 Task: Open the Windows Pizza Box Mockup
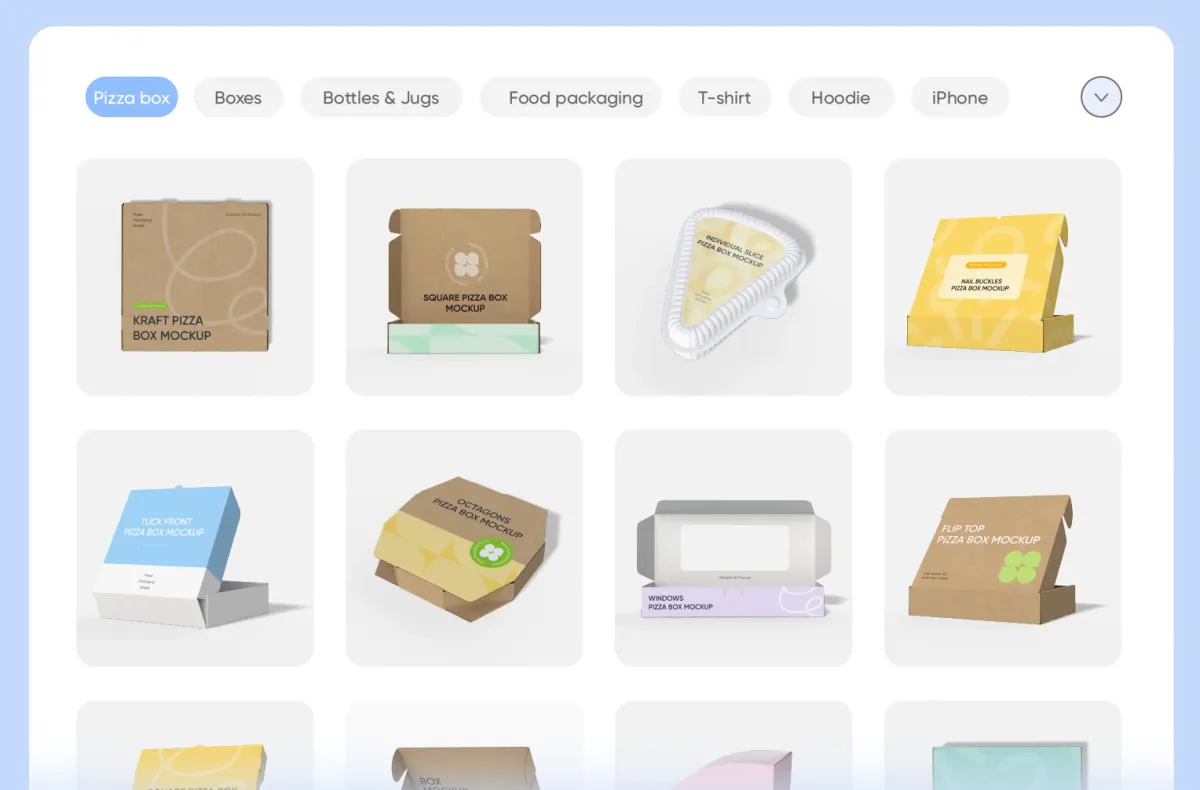[733, 548]
